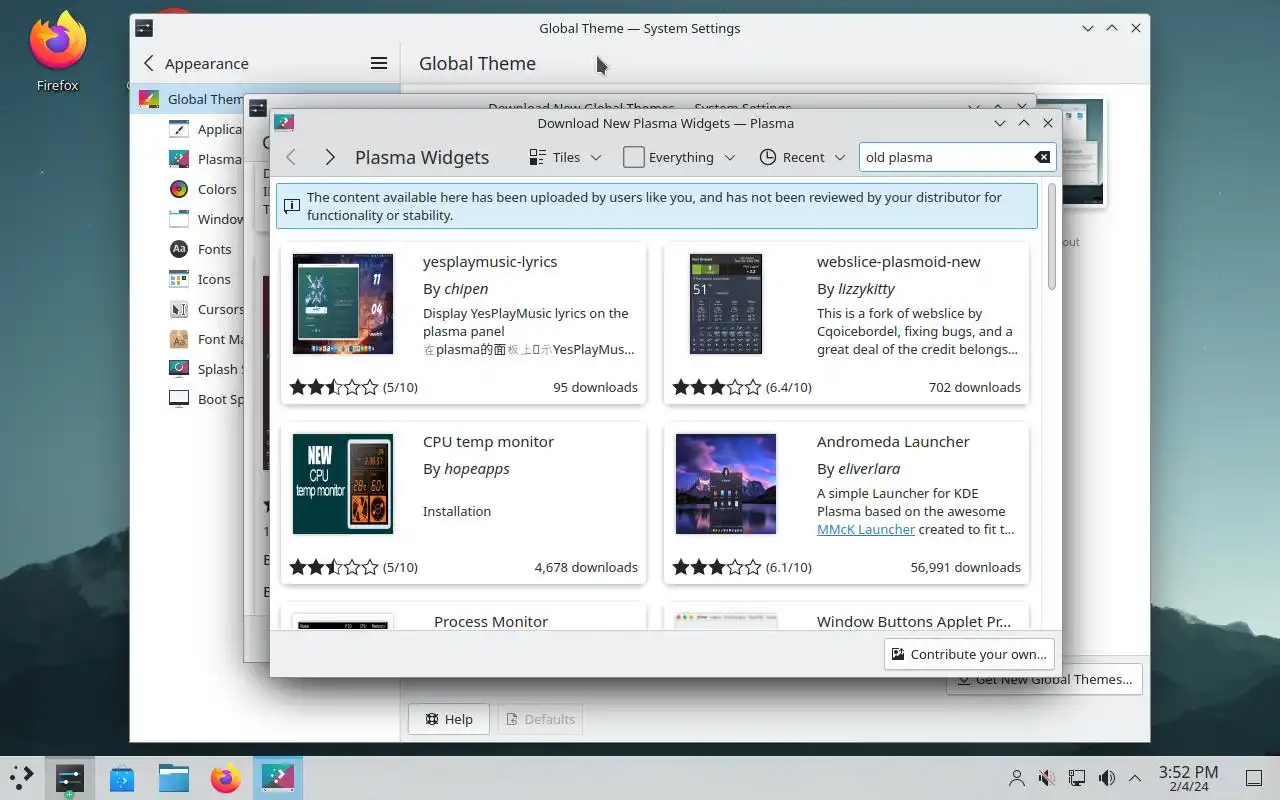Open Window Decorations sidebar icon

click(179, 219)
